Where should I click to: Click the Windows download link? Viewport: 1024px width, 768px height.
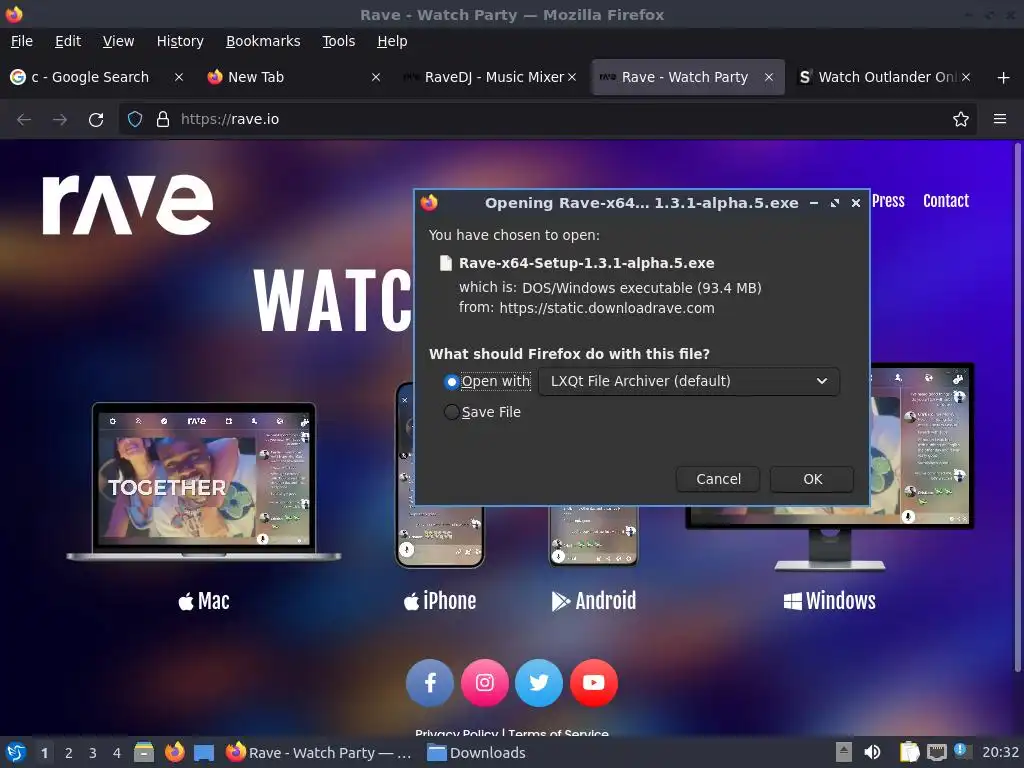(x=829, y=601)
